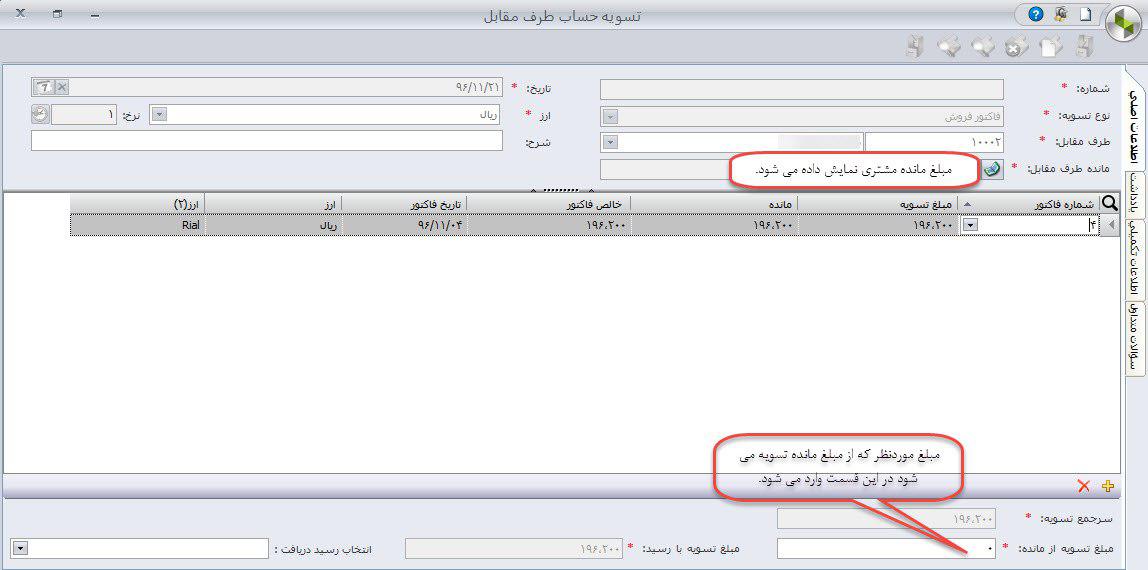Select the مبلغ تسویه cell 196,200 in row
This screenshot has width=1148, height=570.
pyautogui.click(x=878, y=225)
